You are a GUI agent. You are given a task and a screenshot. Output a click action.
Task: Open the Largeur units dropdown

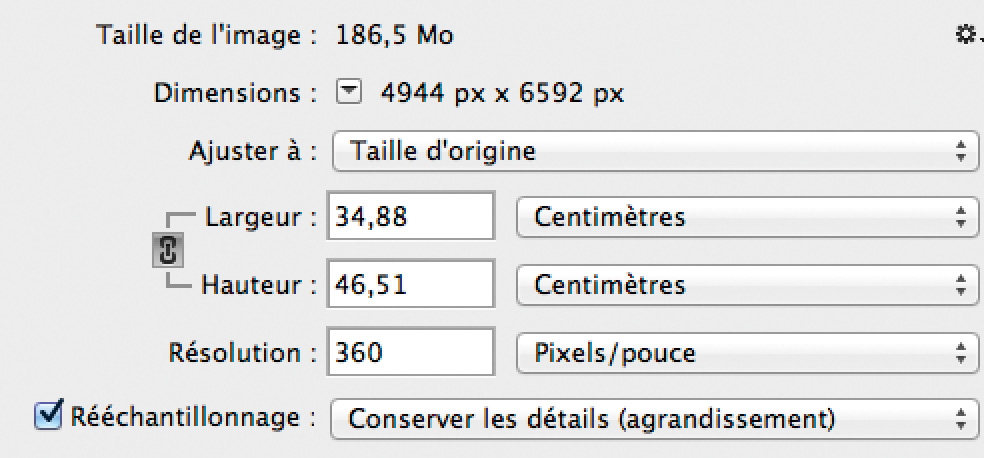pyautogui.click(x=747, y=217)
